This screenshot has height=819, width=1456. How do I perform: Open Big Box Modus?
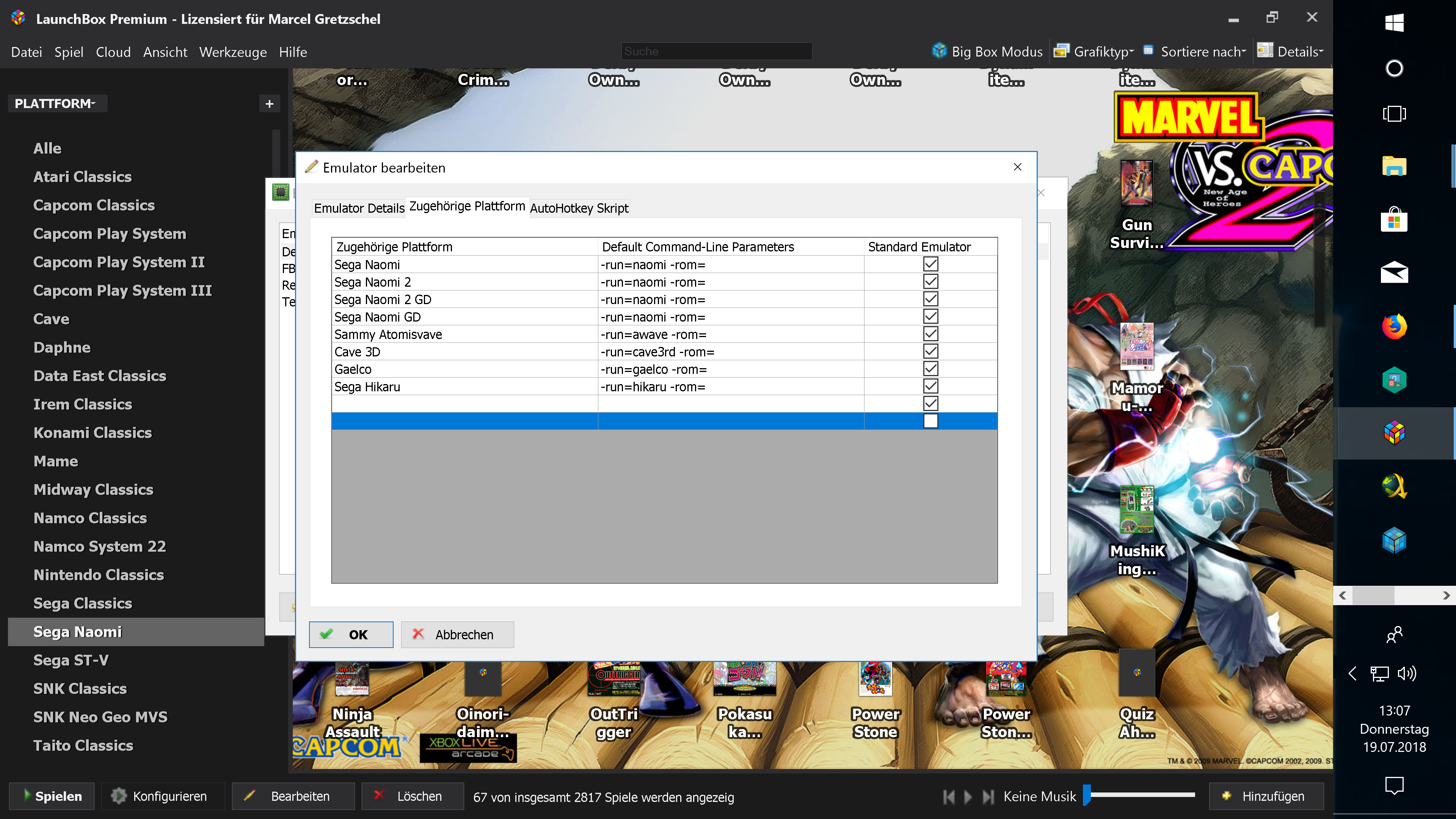[987, 52]
